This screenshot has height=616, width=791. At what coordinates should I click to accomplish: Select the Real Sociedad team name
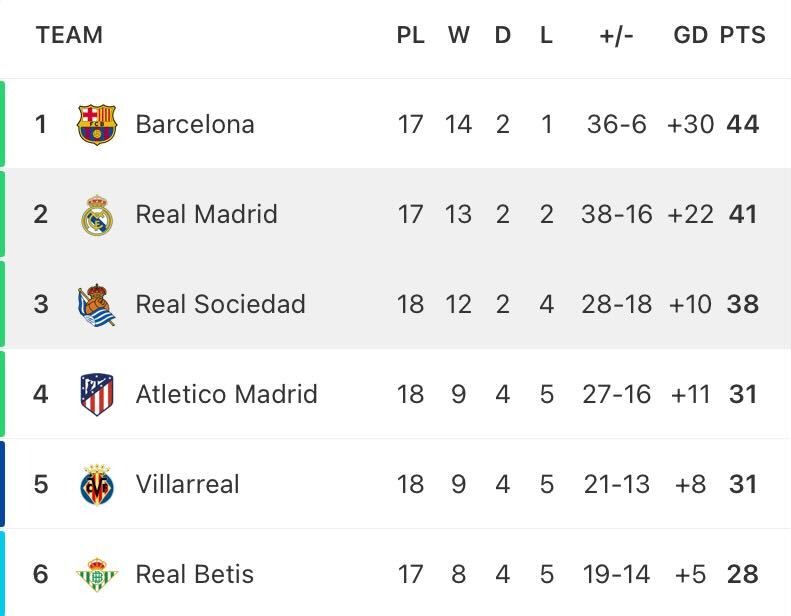tap(220, 304)
